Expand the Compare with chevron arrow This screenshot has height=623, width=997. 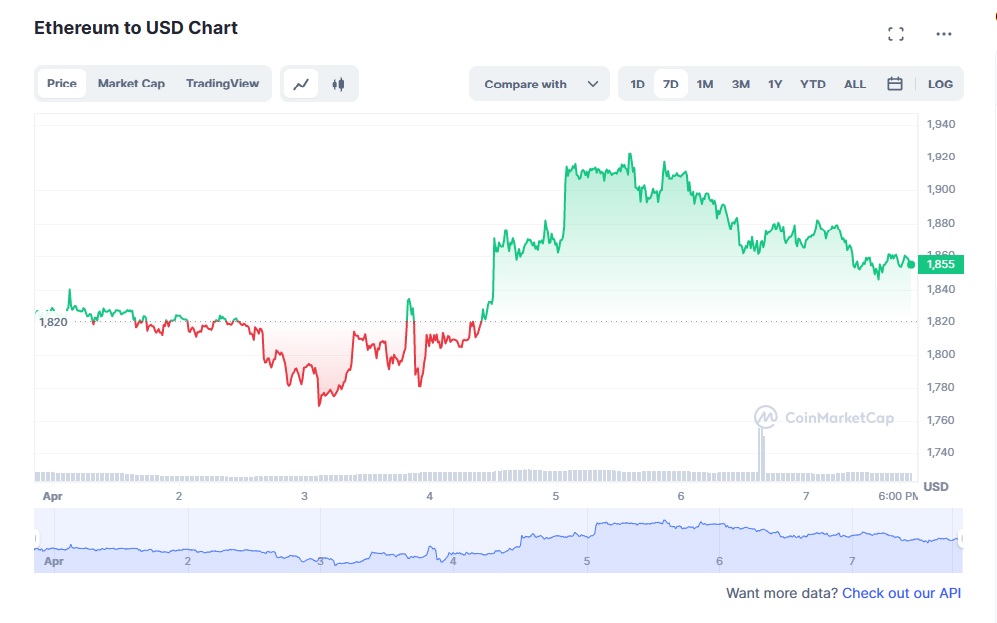coord(594,84)
